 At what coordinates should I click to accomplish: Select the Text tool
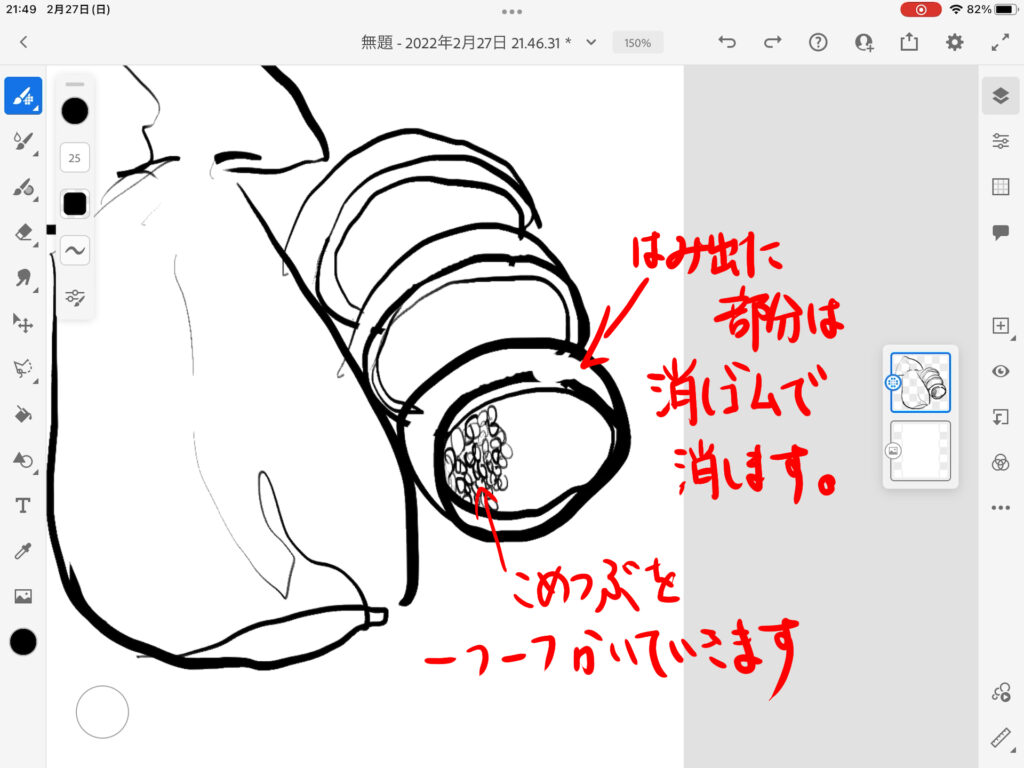tap(23, 506)
